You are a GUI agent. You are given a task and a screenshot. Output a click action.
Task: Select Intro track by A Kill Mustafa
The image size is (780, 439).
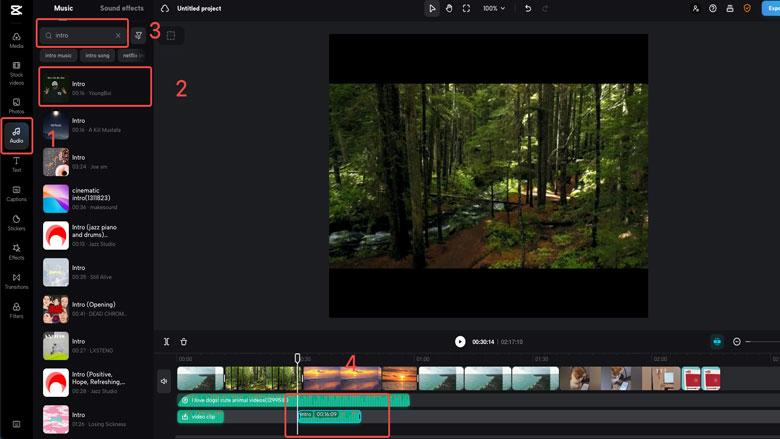click(x=95, y=125)
